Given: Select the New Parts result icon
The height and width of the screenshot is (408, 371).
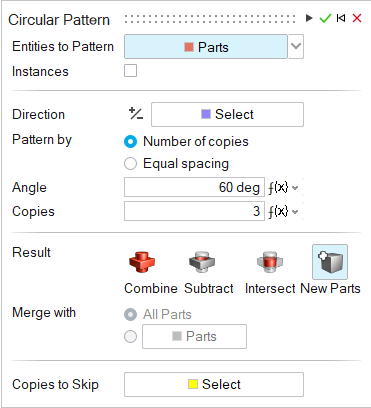Looking at the screenshot, I should point(330,262).
